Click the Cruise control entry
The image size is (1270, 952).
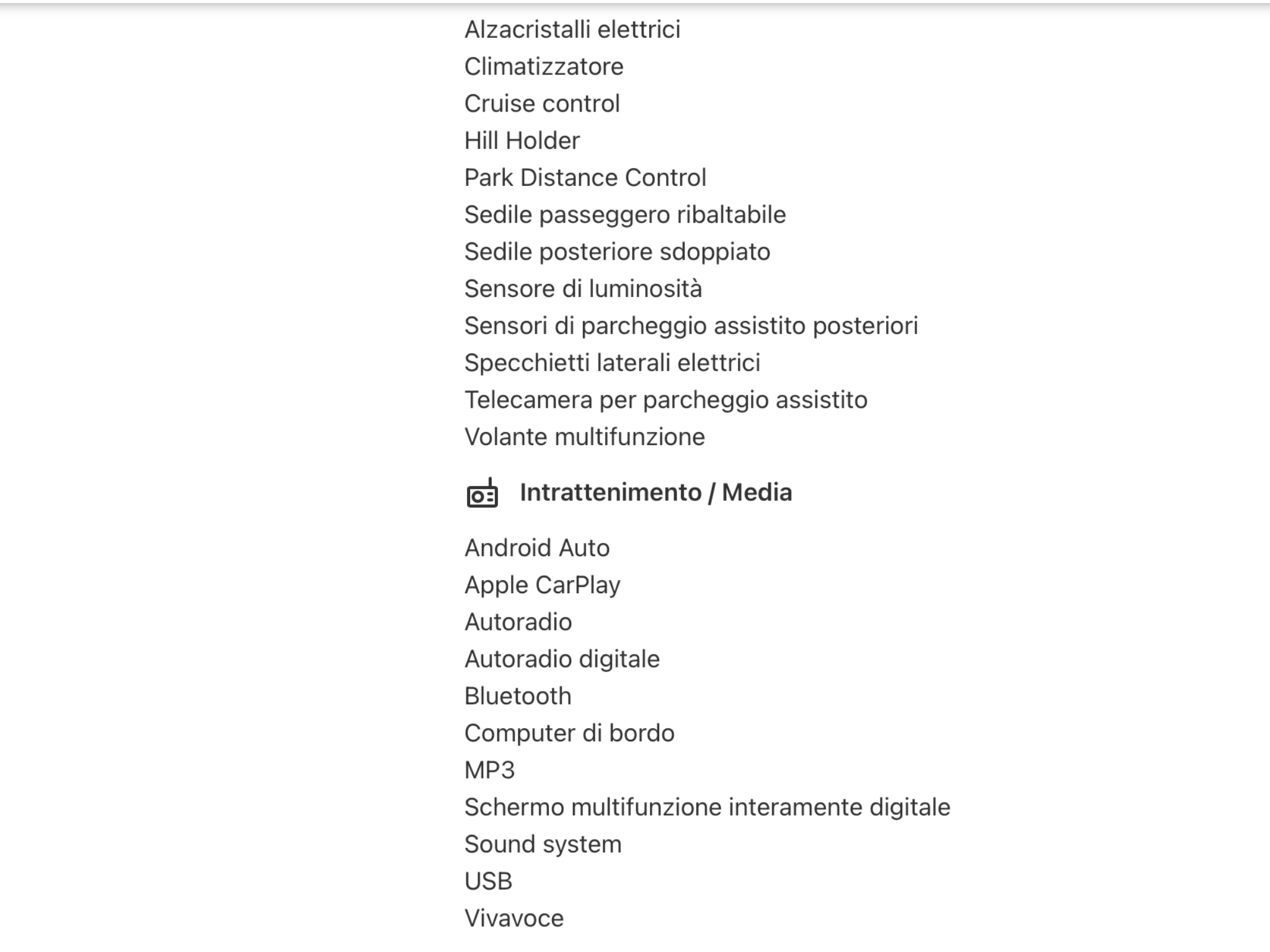coord(541,104)
